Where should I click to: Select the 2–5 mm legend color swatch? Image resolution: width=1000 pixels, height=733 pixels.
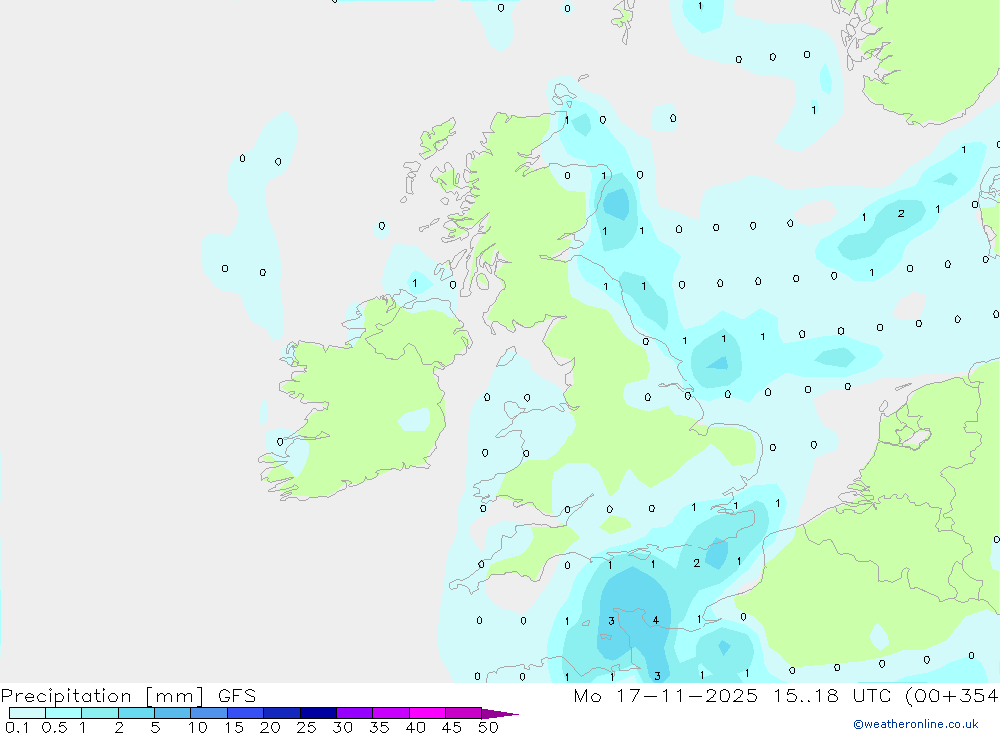136,713
